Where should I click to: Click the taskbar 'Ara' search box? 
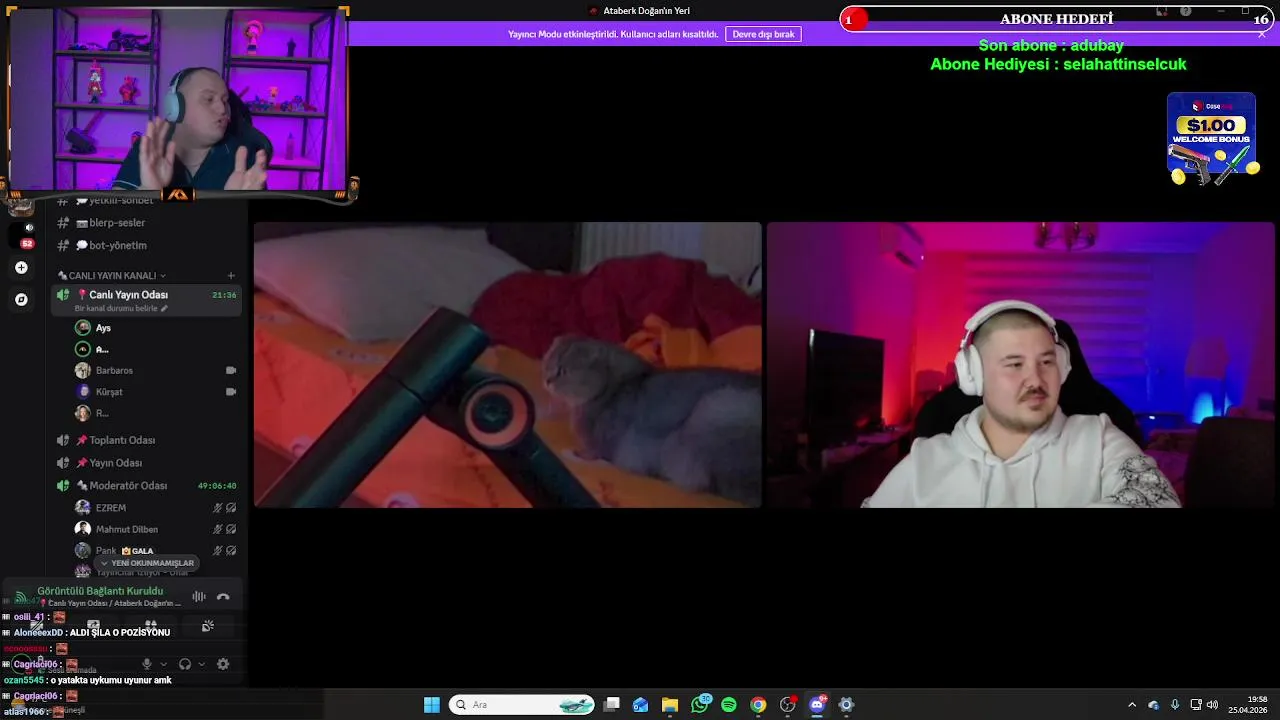coord(521,705)
